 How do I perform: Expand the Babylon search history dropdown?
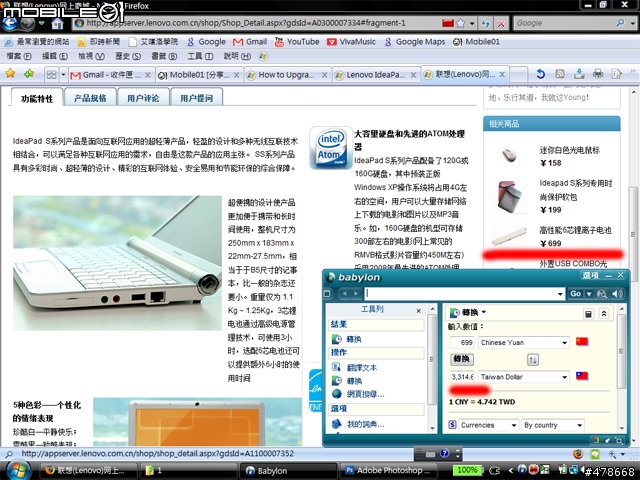coord(560,294)
